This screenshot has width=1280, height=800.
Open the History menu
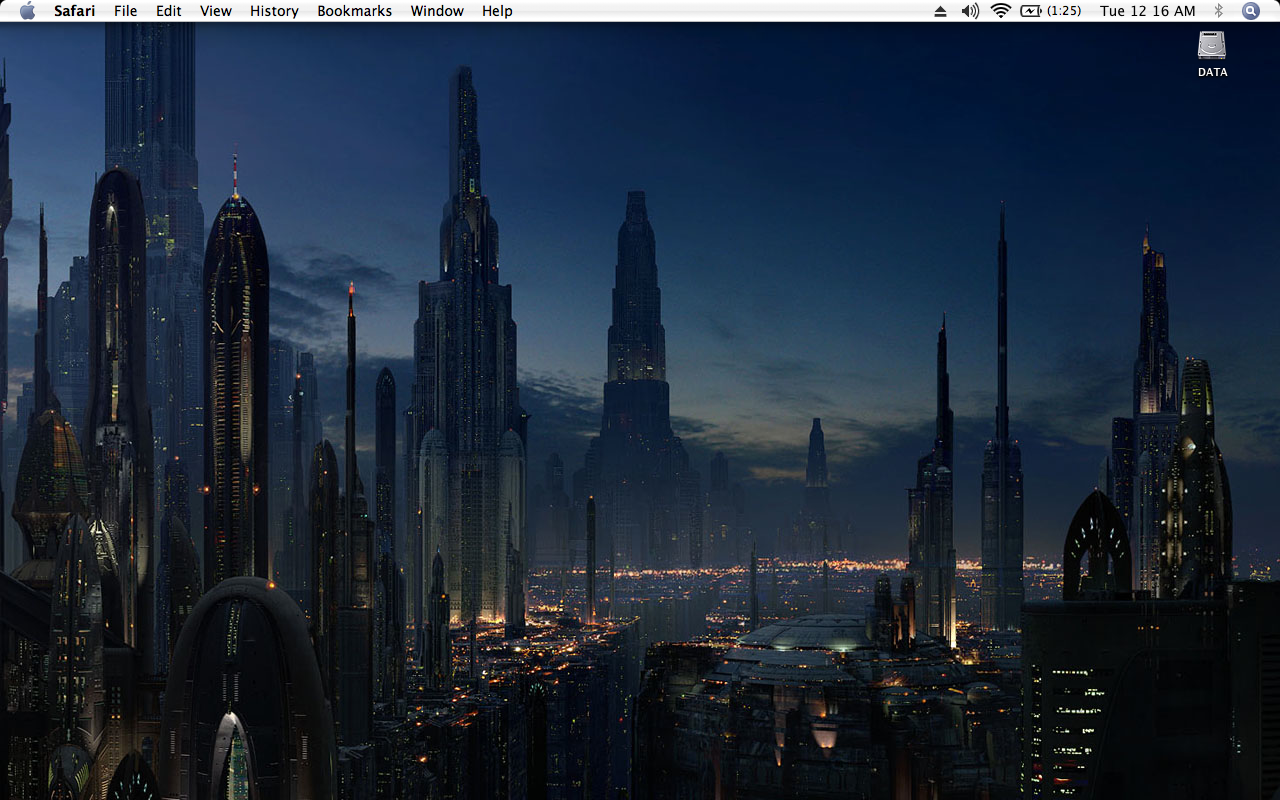(x=274, y=11)
